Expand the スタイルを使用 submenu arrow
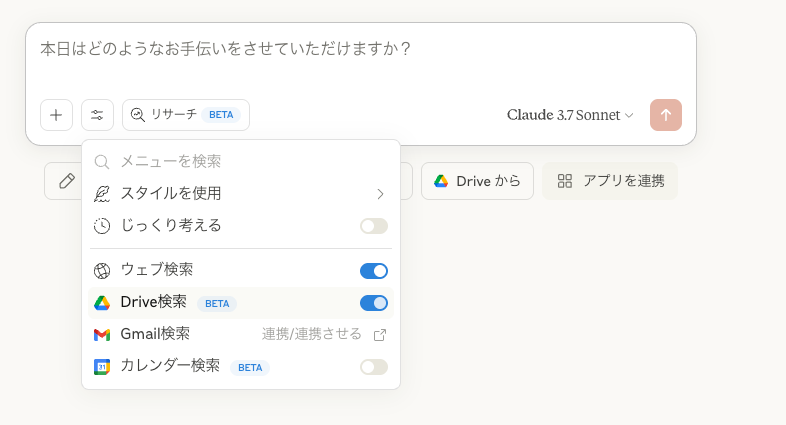 pyautogui.click(x=380, y=194)
